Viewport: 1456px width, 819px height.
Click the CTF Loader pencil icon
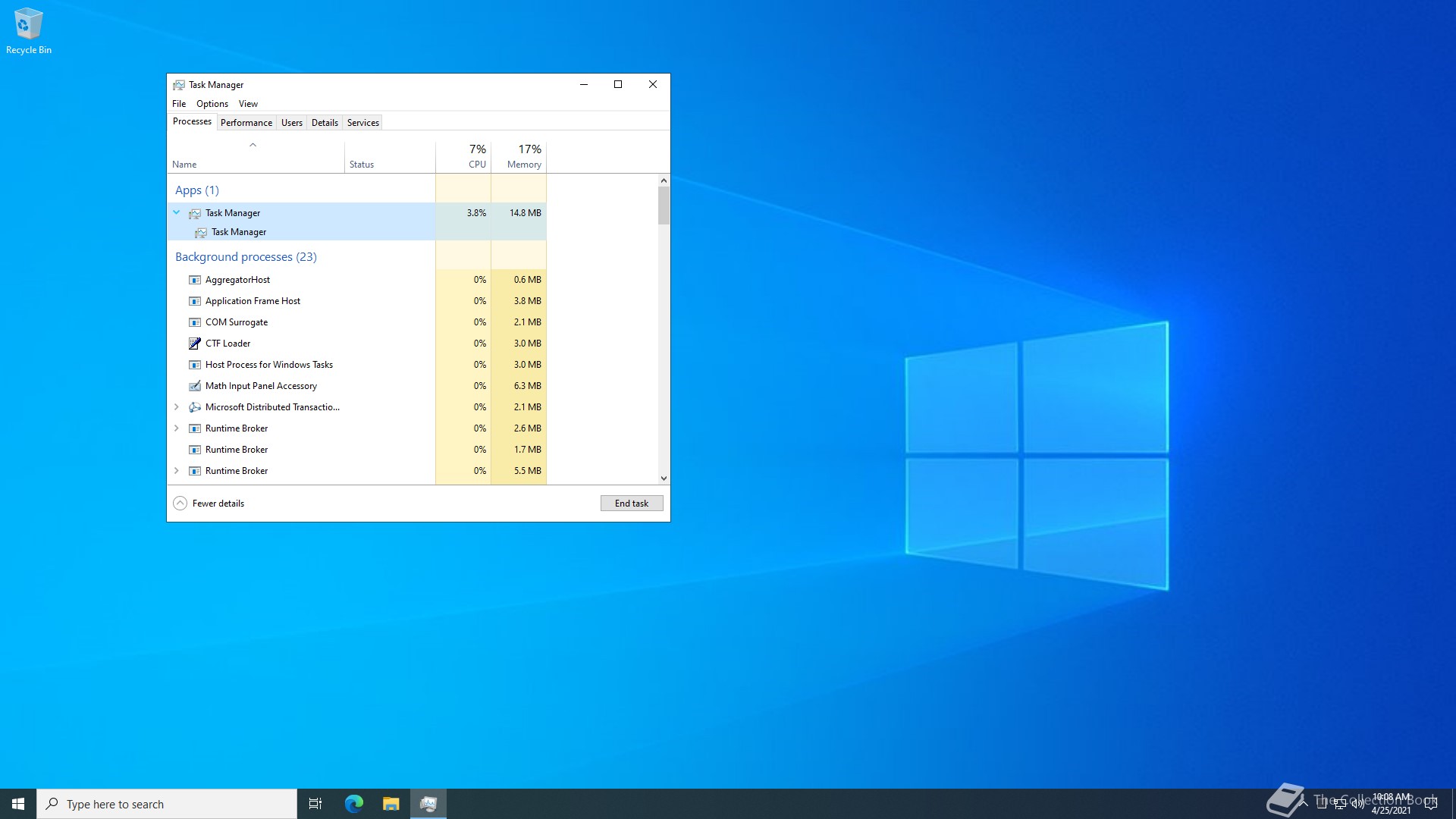click(x=195, y=344)
